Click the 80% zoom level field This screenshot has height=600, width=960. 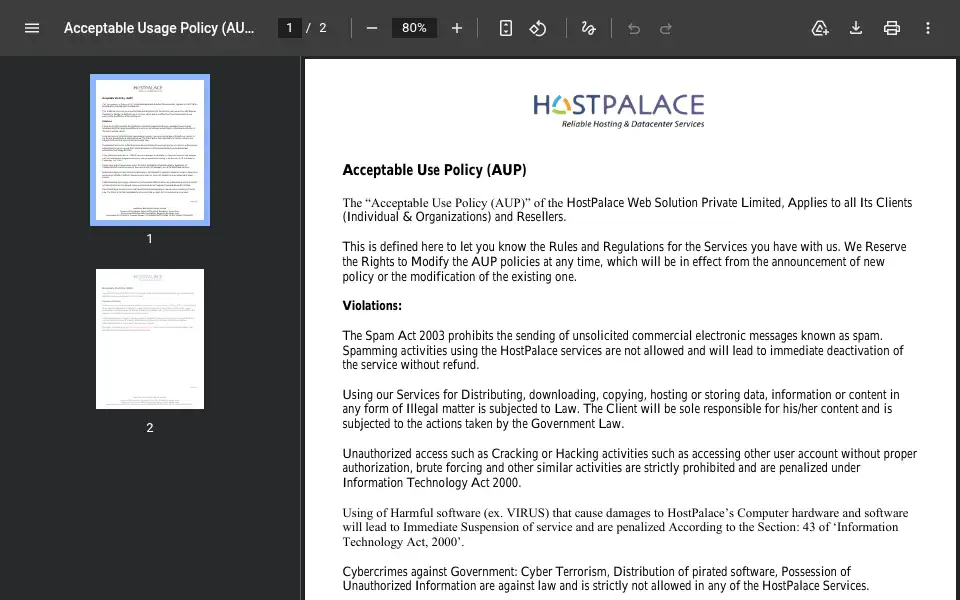coord(414,28)
